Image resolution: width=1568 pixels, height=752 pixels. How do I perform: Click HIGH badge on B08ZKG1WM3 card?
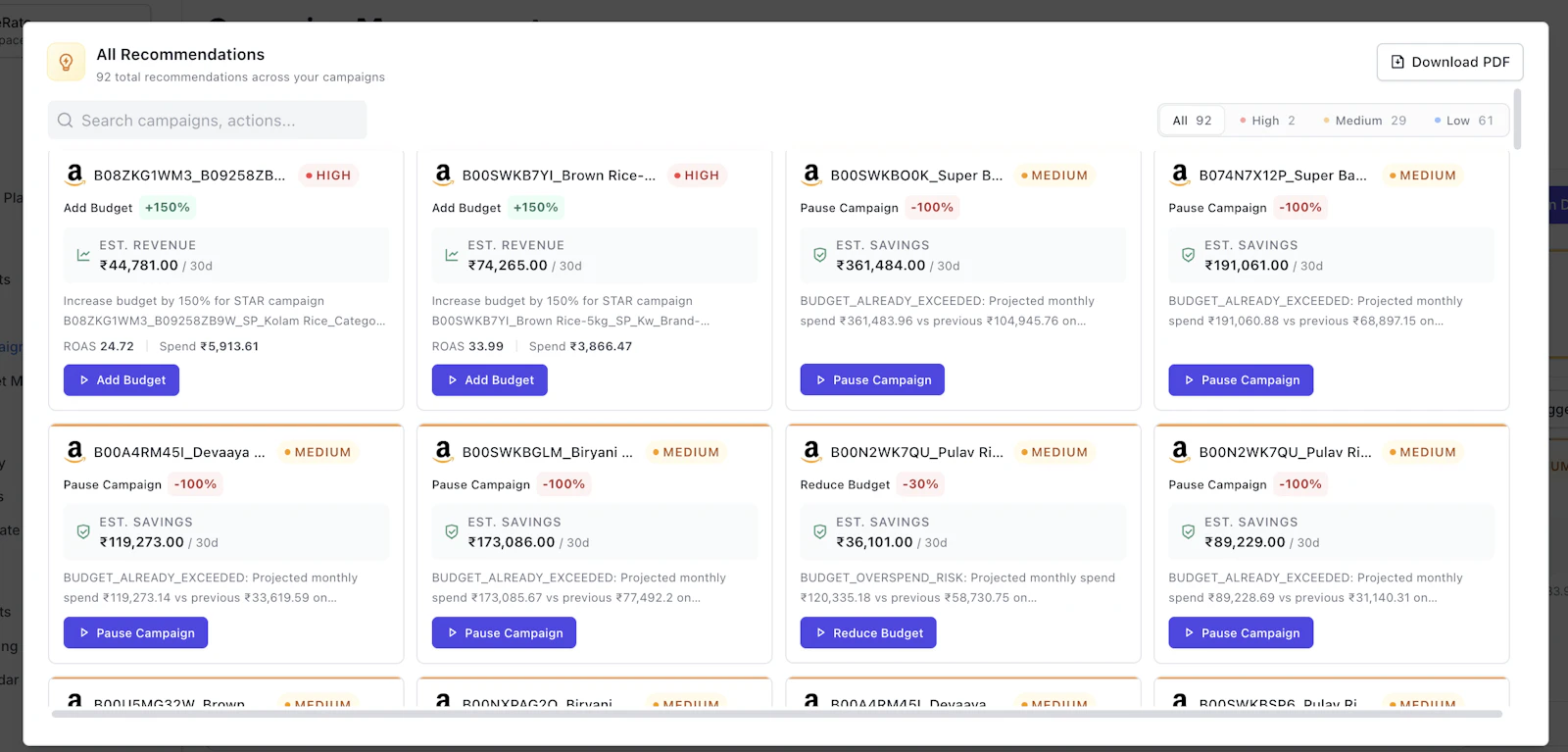tap(328, 175)
